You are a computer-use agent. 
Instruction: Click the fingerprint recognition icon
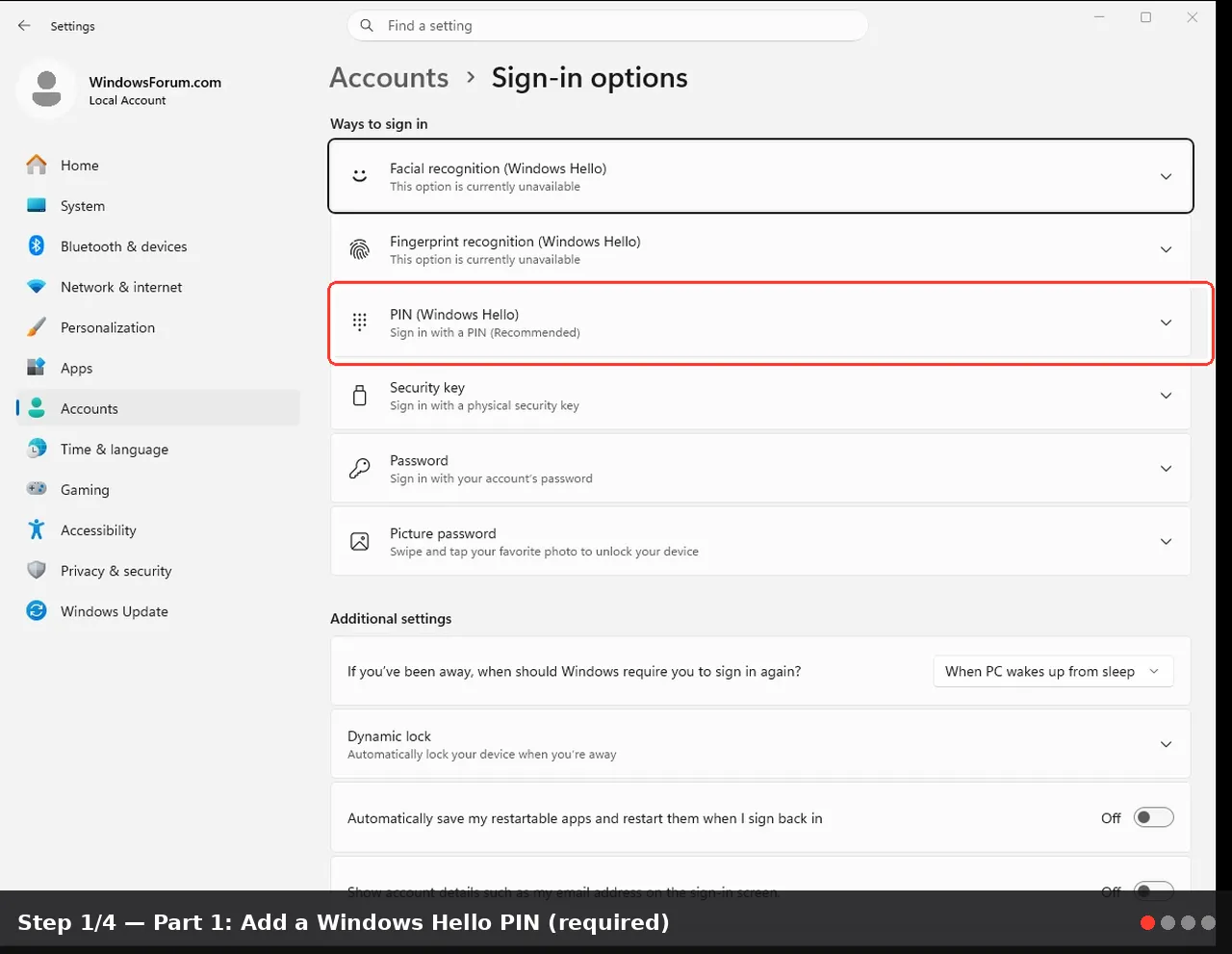[359, 250]
